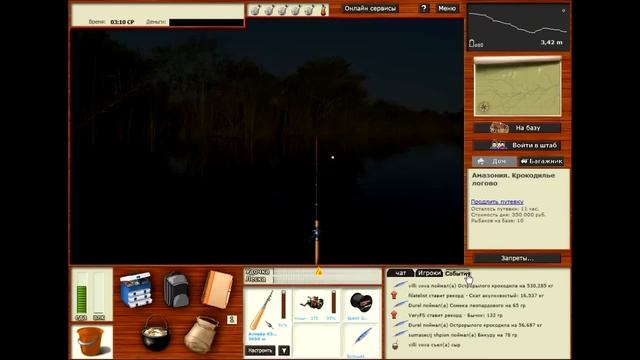The height and width of the screenshot is (360, 640).
Task: Click the depth profile graph panel
Action: tap(517, 27)
